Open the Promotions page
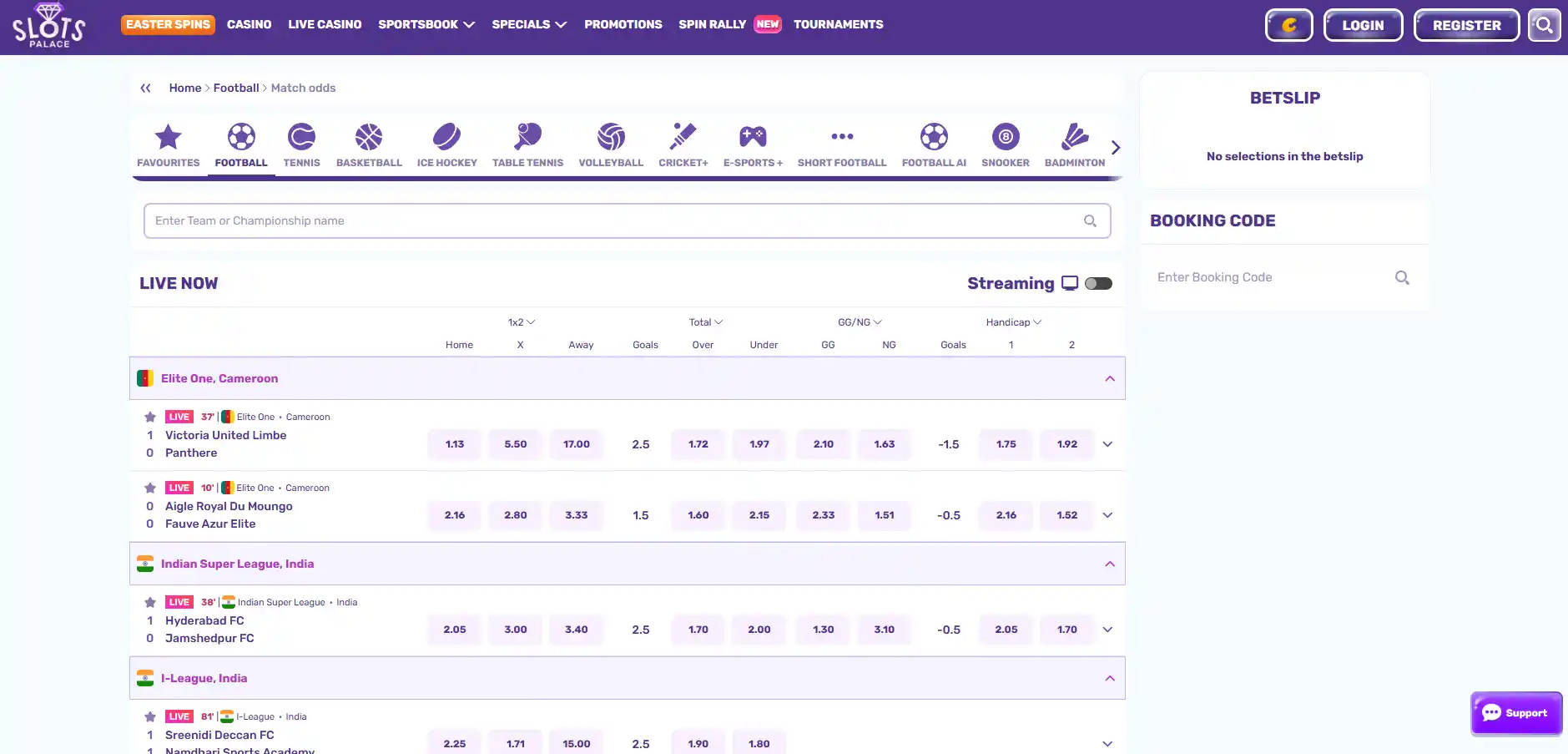 623,24
